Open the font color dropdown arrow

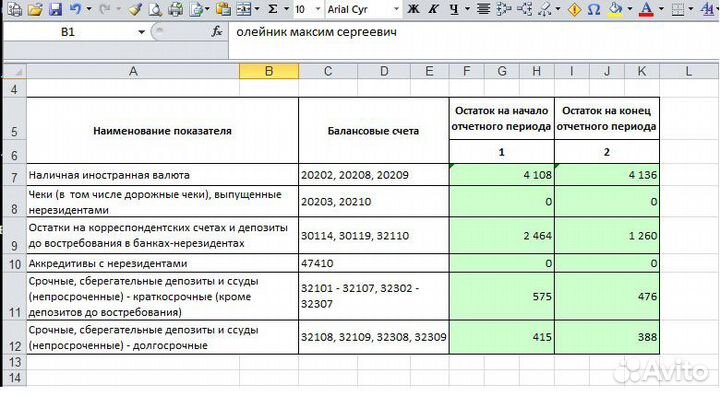[661, 9]
